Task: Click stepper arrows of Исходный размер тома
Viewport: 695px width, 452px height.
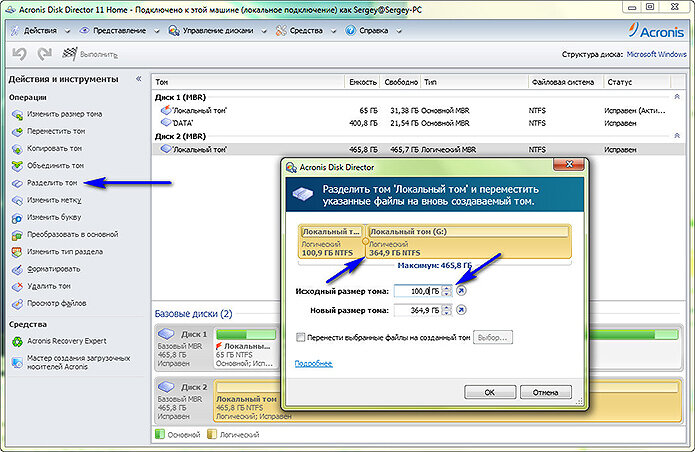Action: [447, 291]
